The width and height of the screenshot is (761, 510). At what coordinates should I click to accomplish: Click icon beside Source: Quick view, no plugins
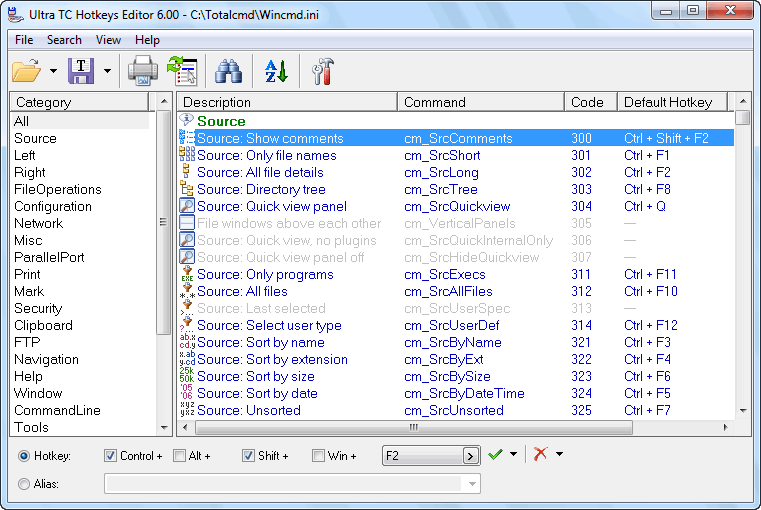coord(187,240)
